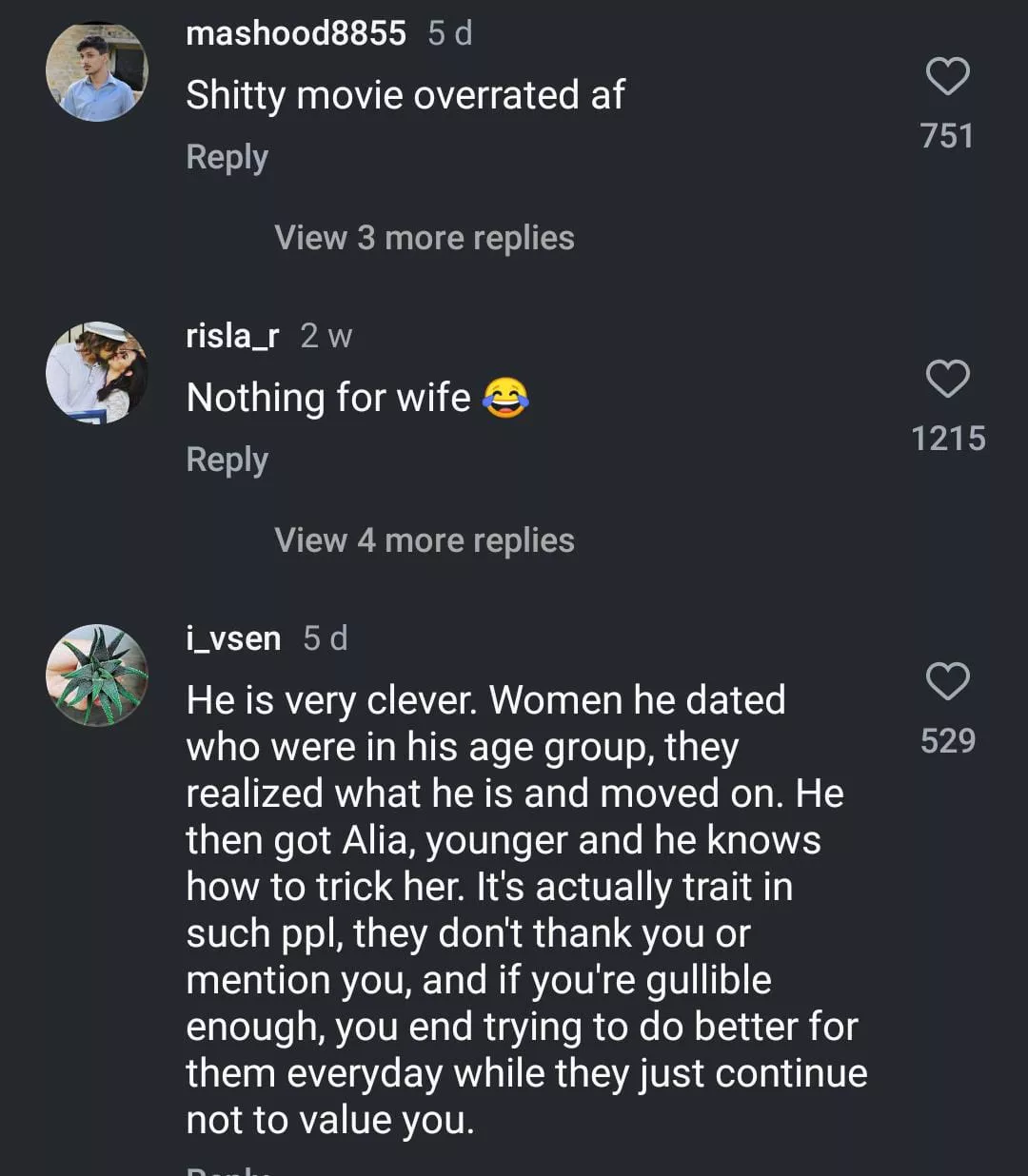
Task: View the 751 likes count
Action: coord(947,136)
